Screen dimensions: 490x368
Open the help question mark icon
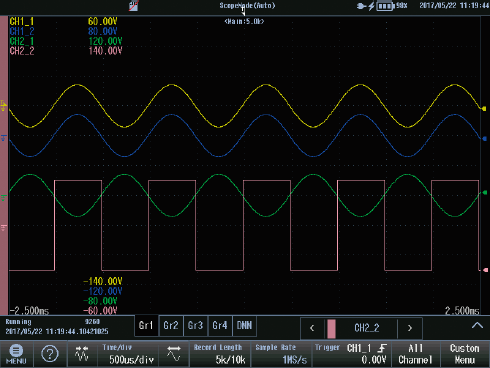point(50,354)
